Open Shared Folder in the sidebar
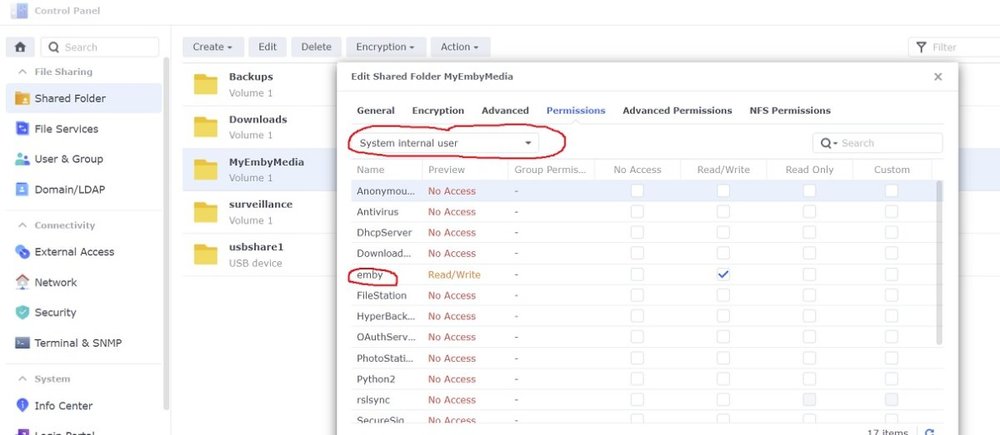This screenshot has height=435, width=1000. pyautogui.click(x=69, y=98)
